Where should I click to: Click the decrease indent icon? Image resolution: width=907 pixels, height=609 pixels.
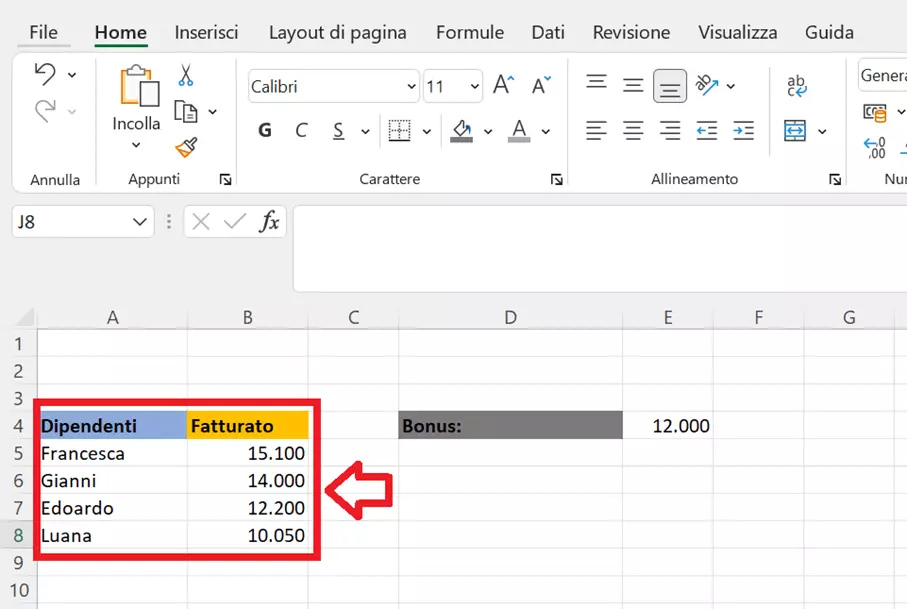(x=707, y=131)
